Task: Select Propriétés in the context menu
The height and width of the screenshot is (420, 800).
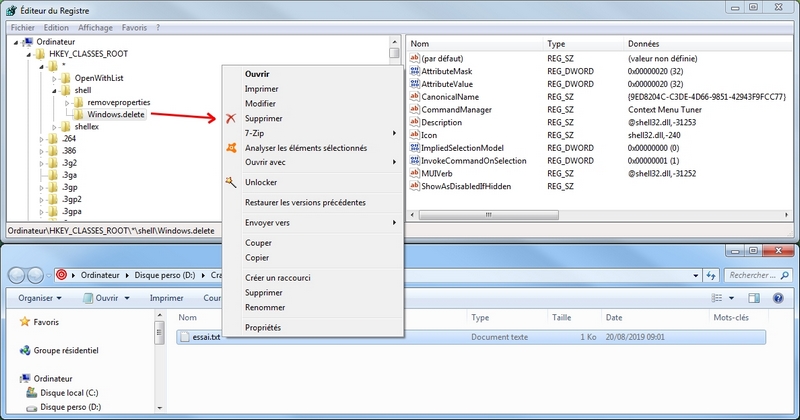Action: 263,327
